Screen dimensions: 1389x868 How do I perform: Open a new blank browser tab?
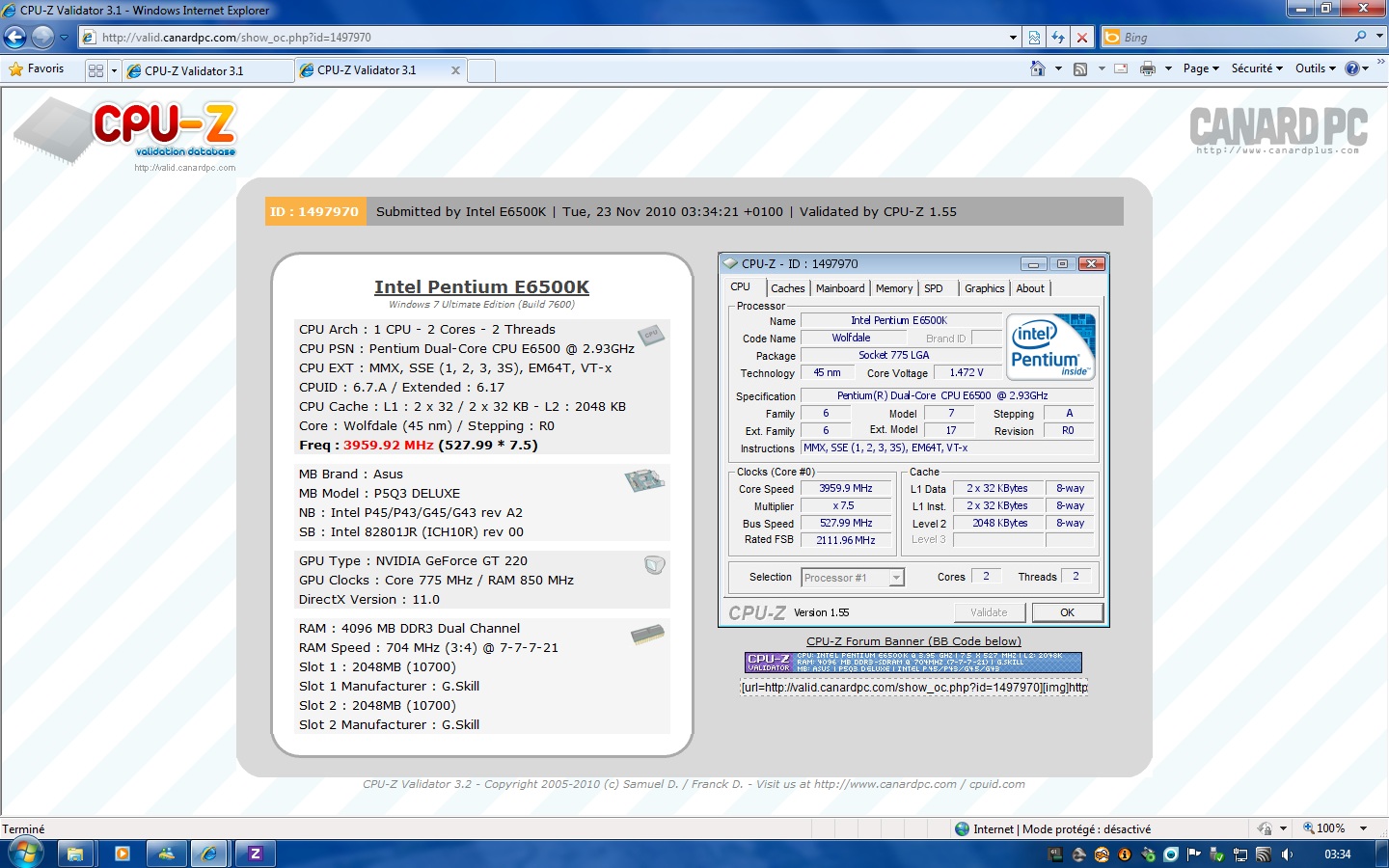tap(481, 70)
